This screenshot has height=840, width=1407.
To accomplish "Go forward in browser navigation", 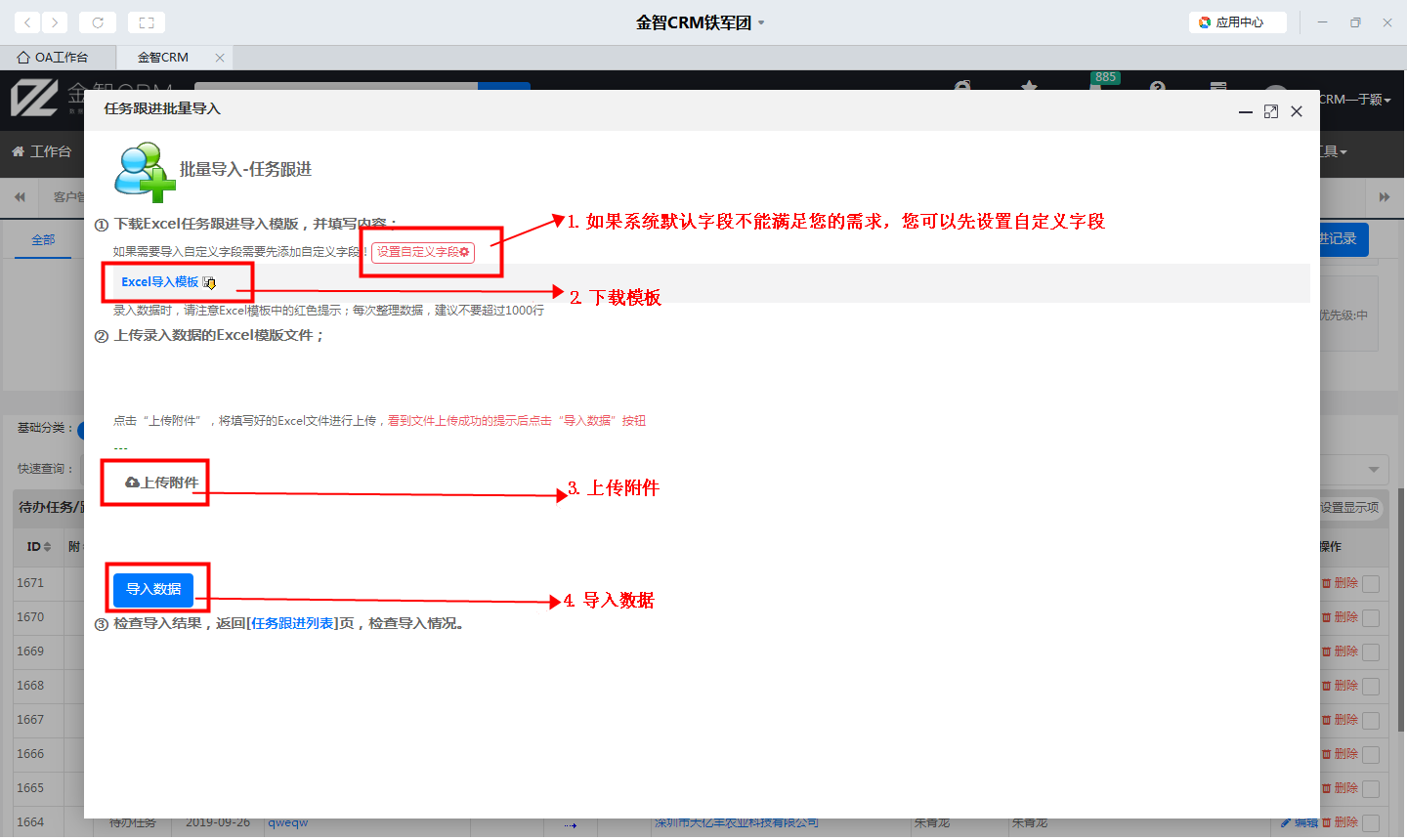I will [55, 21].
